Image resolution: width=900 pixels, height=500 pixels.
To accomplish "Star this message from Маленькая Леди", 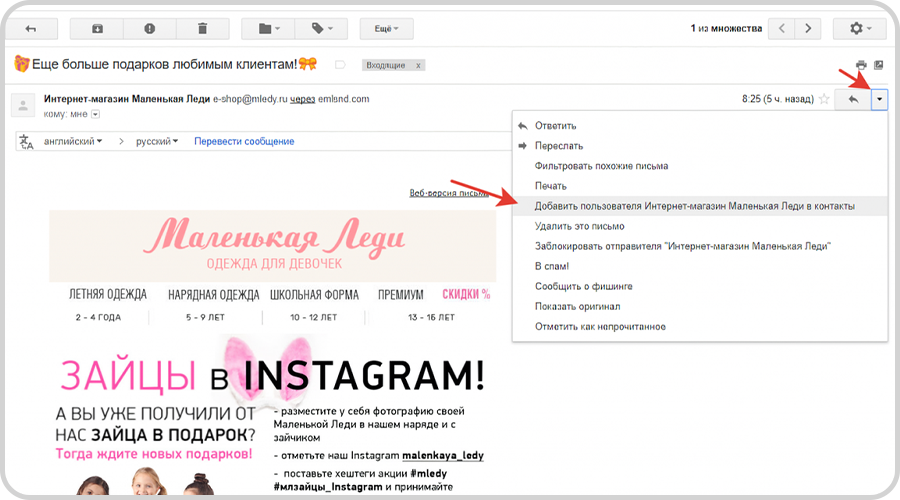I will (824, 99).
